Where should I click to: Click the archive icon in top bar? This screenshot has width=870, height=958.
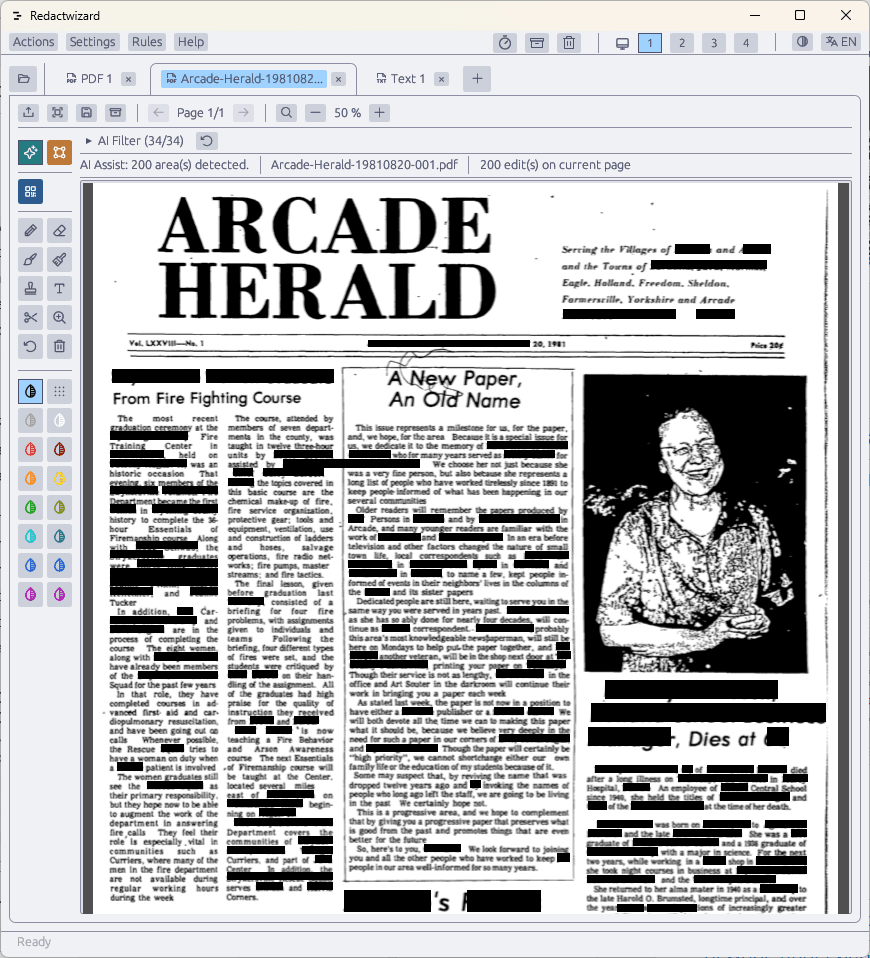pyautogui.click(x=536, y=43)
